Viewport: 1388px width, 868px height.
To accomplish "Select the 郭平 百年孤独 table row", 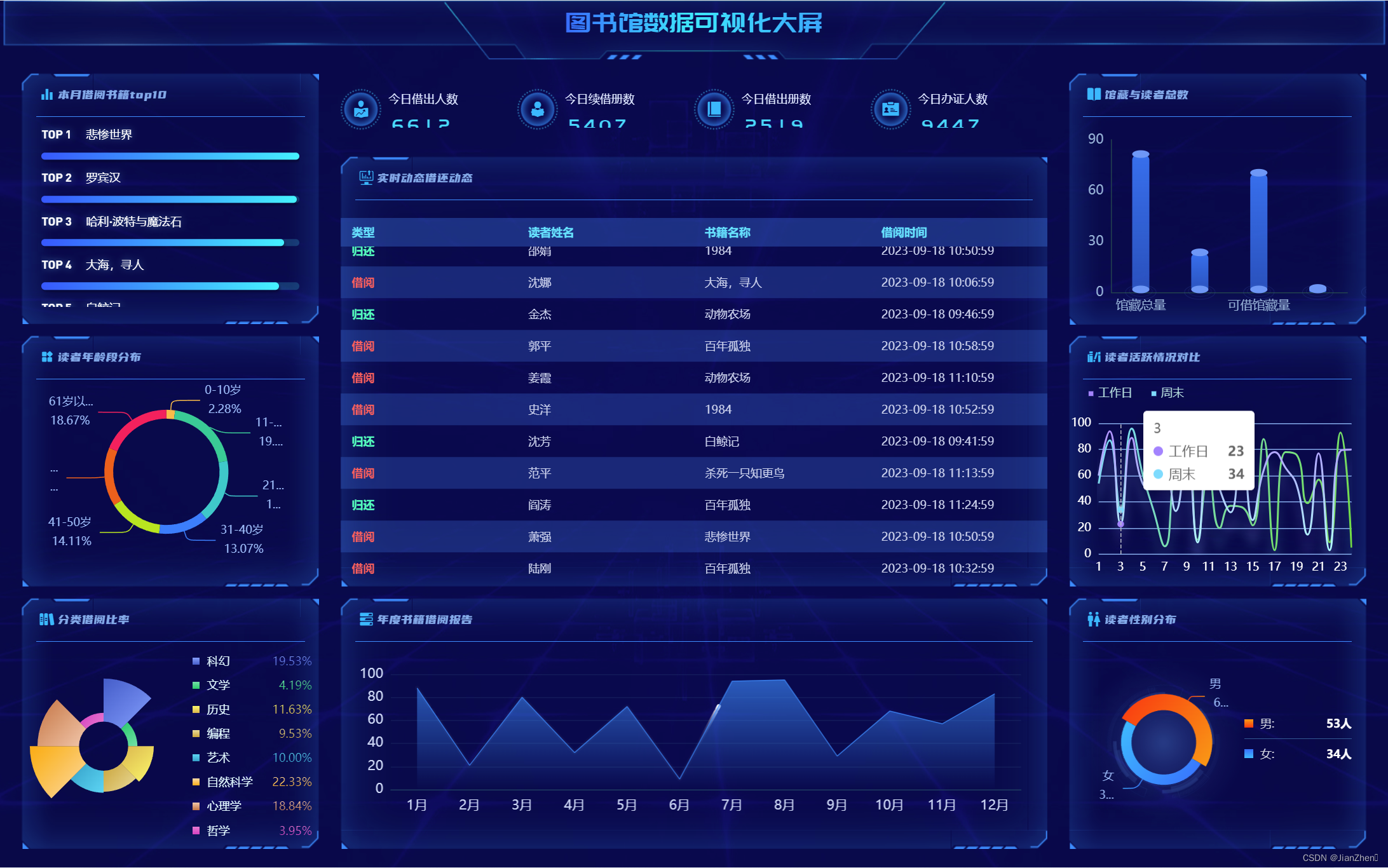I will [694, 346].
